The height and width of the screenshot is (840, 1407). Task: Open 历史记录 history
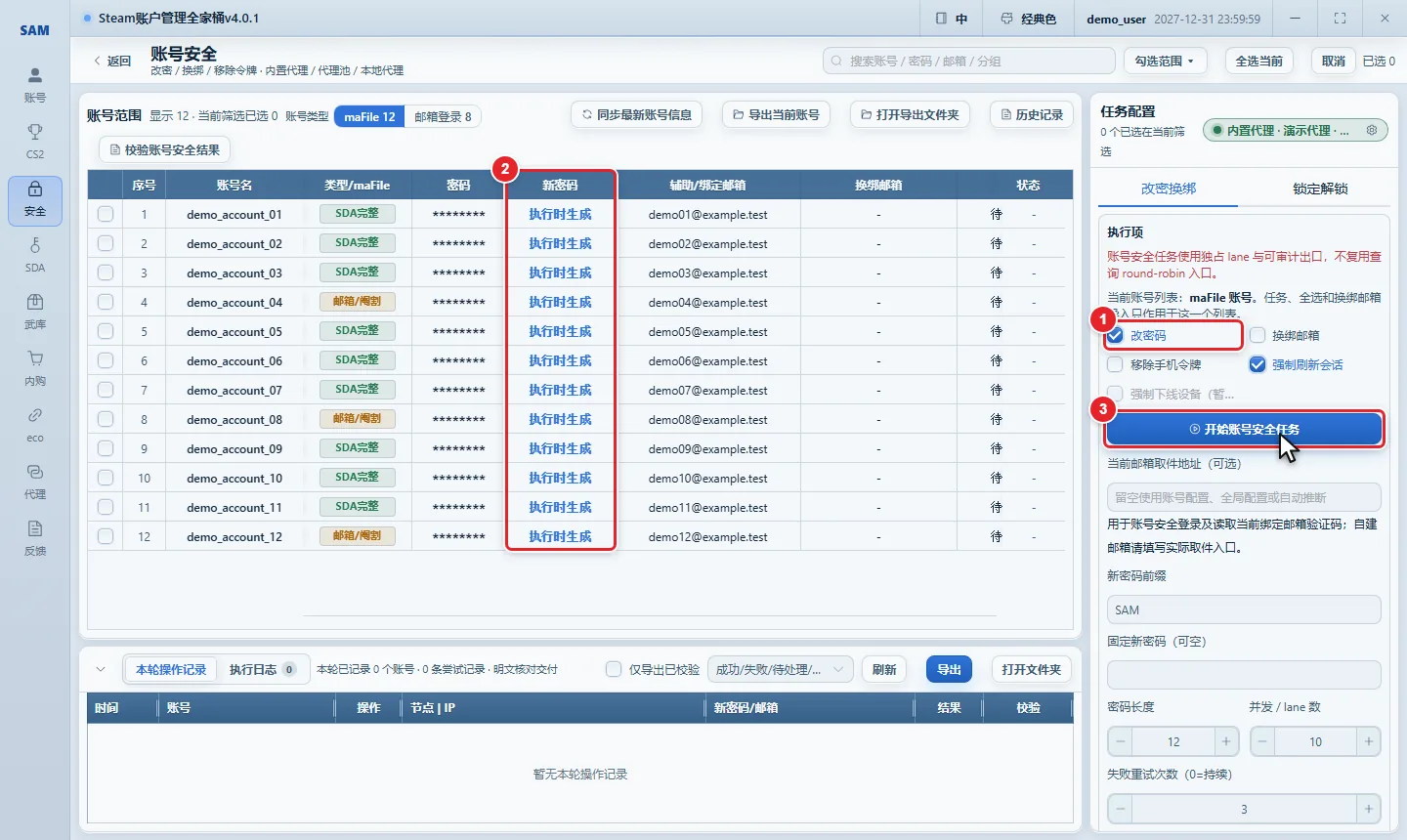[x=1032, y=114]
